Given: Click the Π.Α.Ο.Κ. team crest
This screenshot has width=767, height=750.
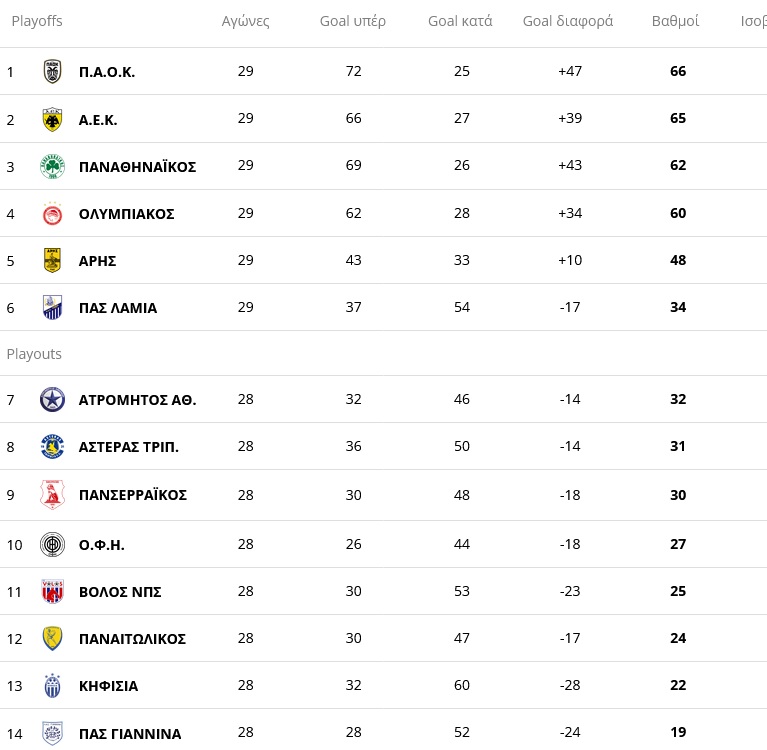Looking at the screenshot, I should (52, 71).
